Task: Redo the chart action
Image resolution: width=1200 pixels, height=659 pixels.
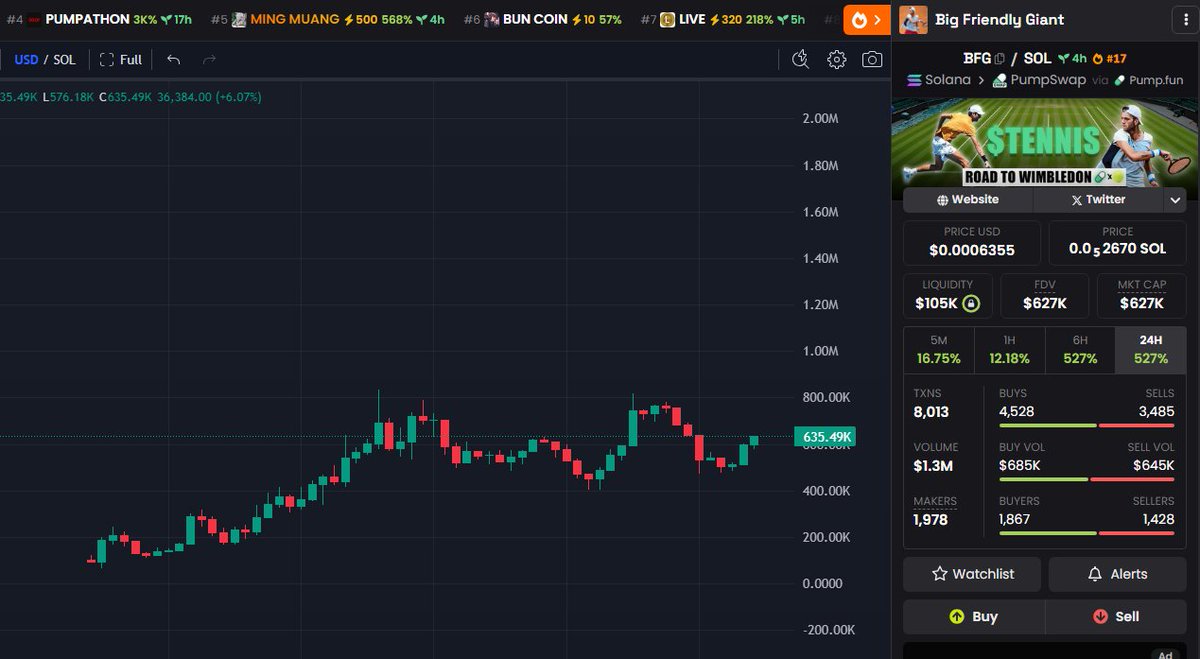Action: pyautogui.click(x=209, y=60)
